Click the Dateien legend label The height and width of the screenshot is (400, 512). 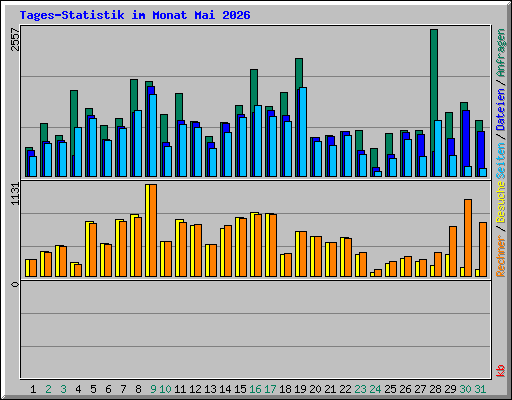coord(500,110)
